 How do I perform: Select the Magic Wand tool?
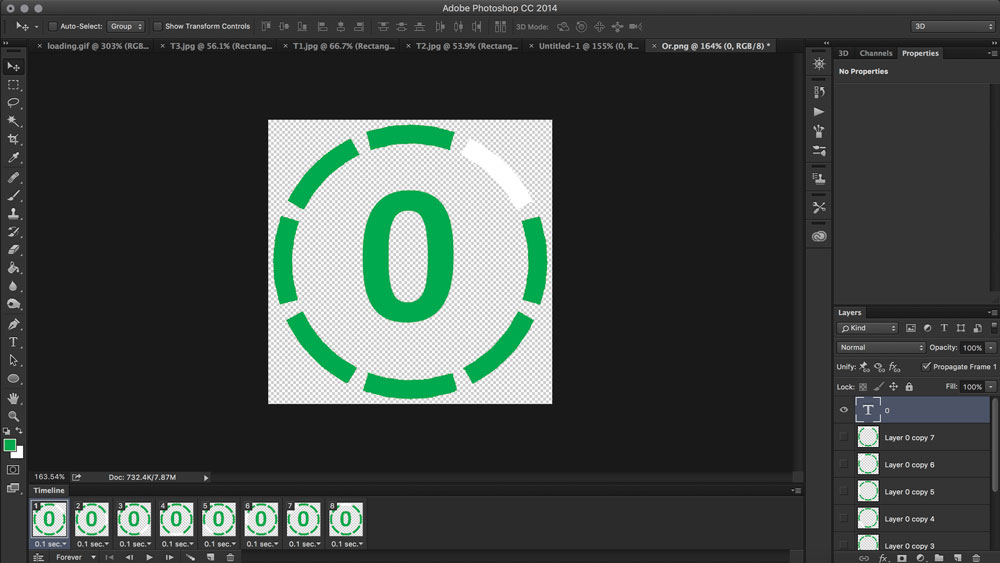14,121
